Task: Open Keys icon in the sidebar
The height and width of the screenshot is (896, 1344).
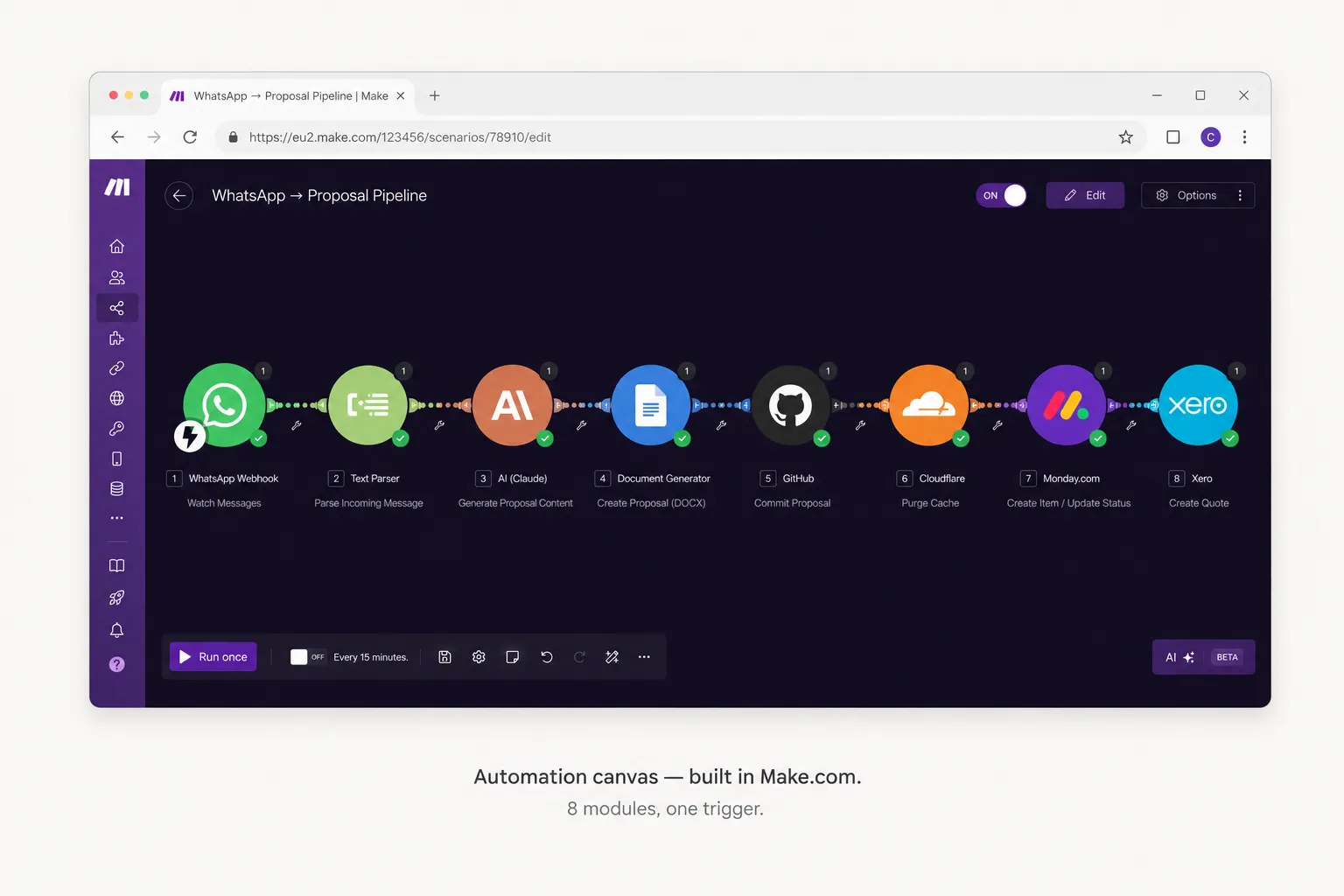Action: [116, 429]
